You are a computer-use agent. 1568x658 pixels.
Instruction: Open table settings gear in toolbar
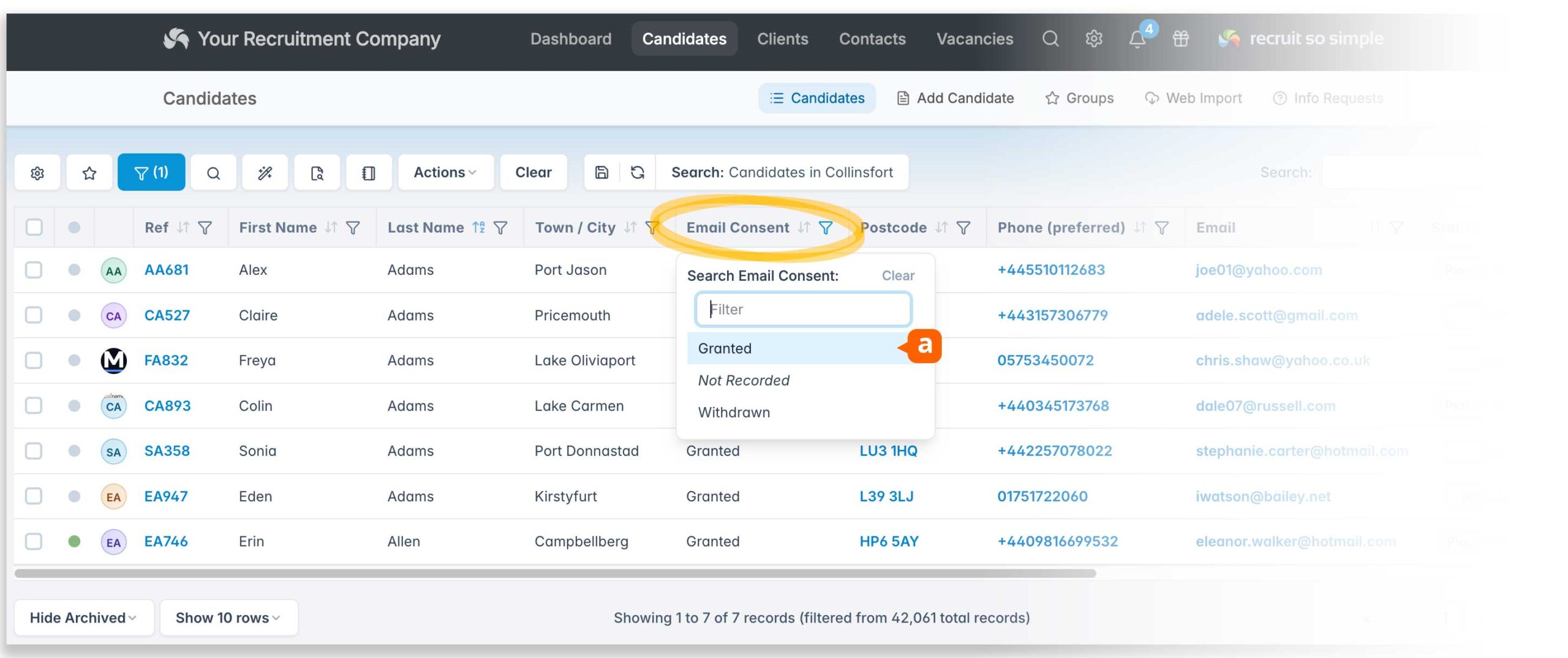pos(37,173)
